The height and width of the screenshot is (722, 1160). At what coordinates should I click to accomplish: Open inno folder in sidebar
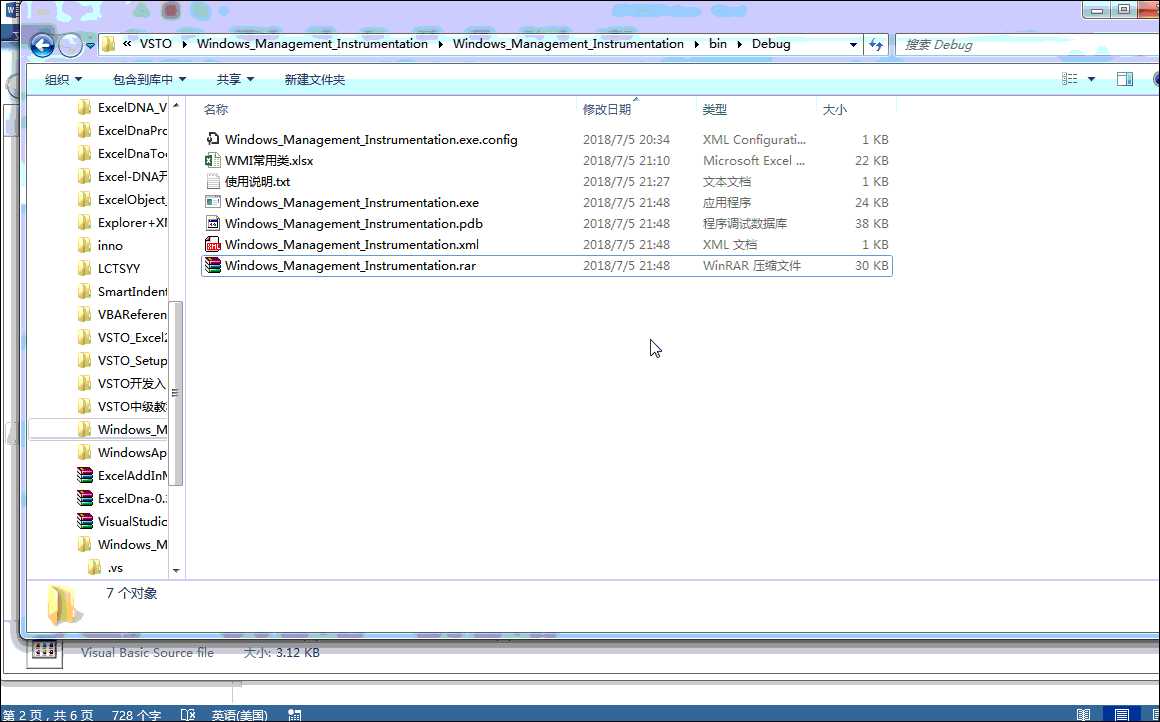[x=101, y=246]
